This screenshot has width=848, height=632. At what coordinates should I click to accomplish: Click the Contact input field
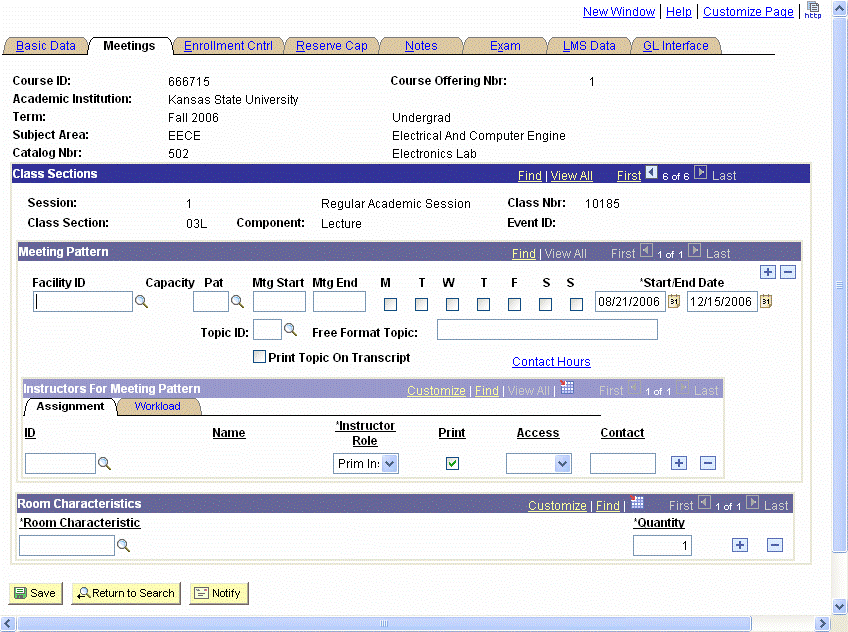pos(622,463)
